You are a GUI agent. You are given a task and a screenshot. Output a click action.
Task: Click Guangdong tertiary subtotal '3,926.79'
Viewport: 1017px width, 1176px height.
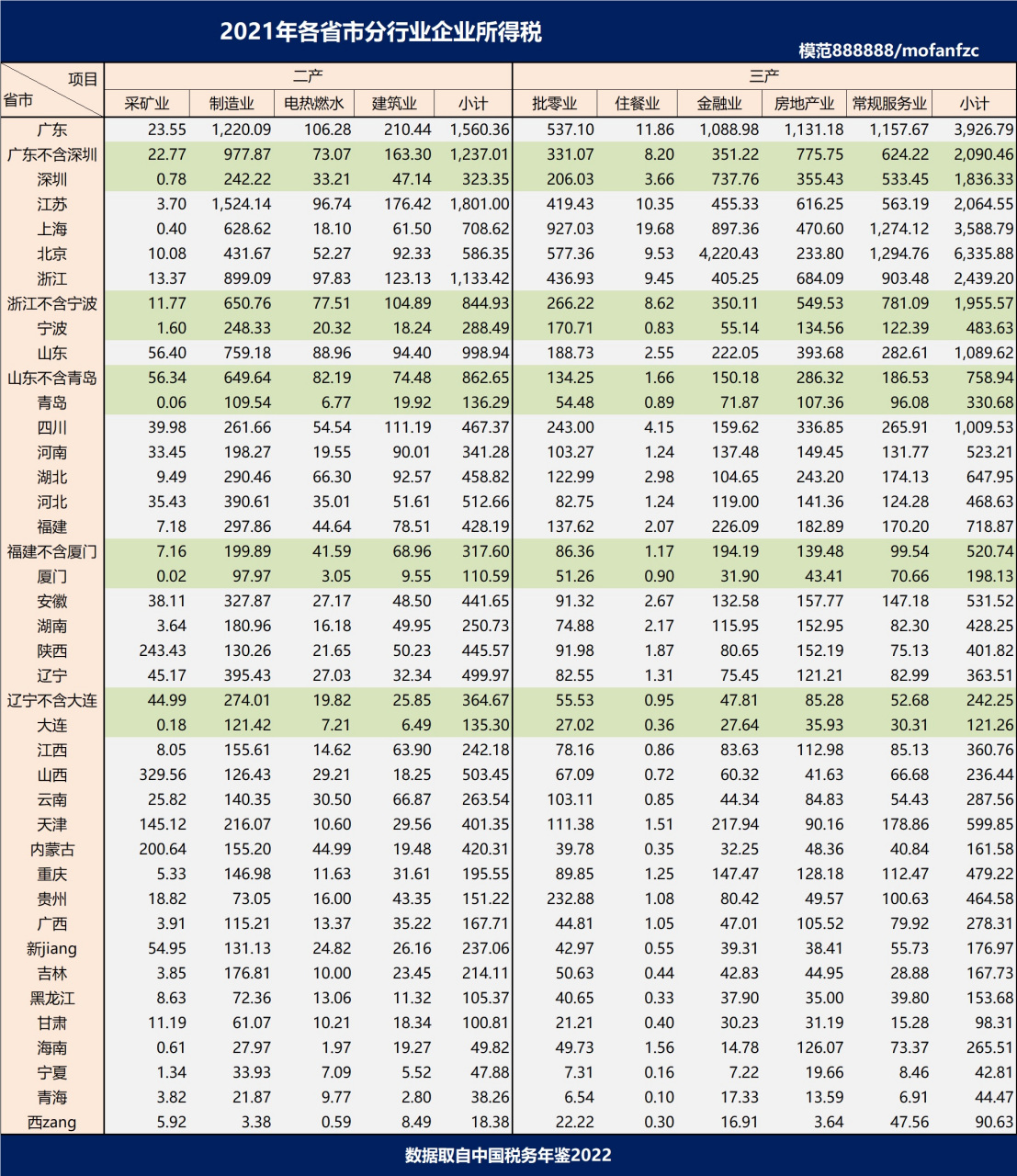pyautogui.click(x=984, y=130)
